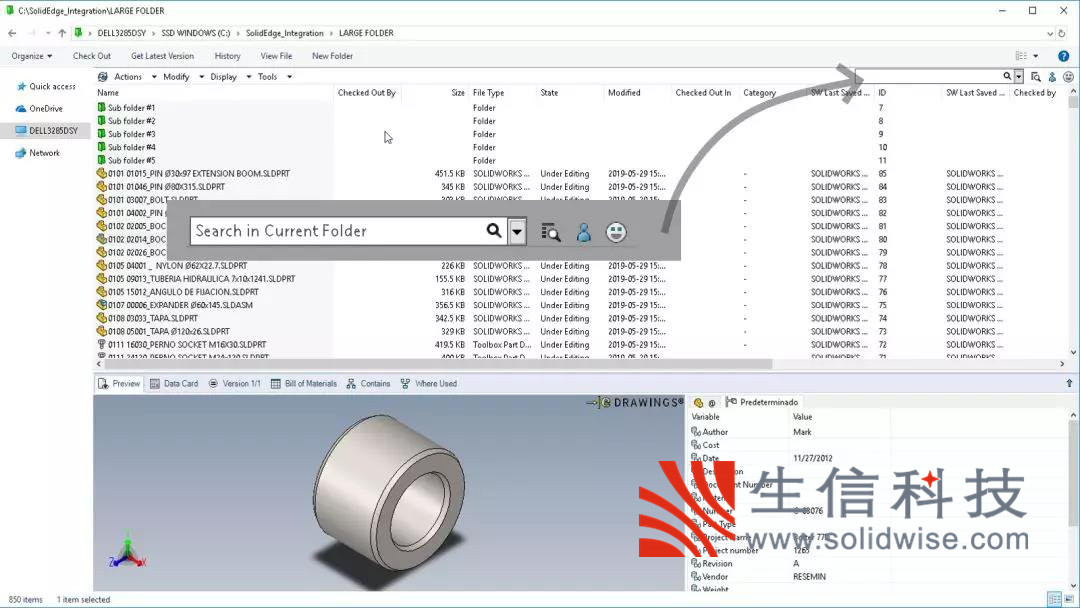Switch to the Preview tab
This screenshot has width=1080, height=608.
119,384
